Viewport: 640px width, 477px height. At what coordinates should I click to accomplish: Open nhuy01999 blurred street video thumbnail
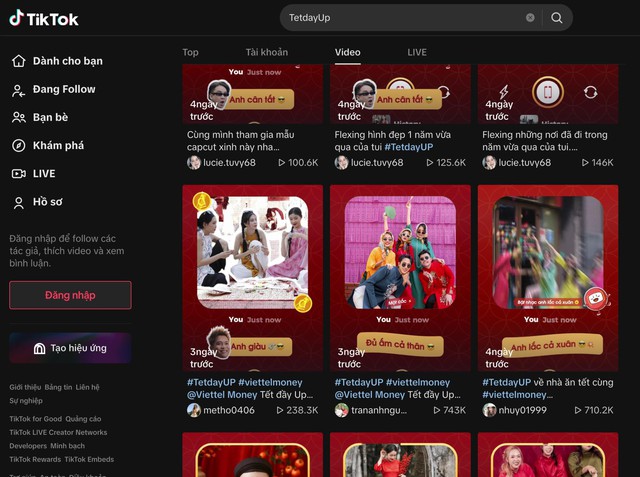[x=548, y=278]
